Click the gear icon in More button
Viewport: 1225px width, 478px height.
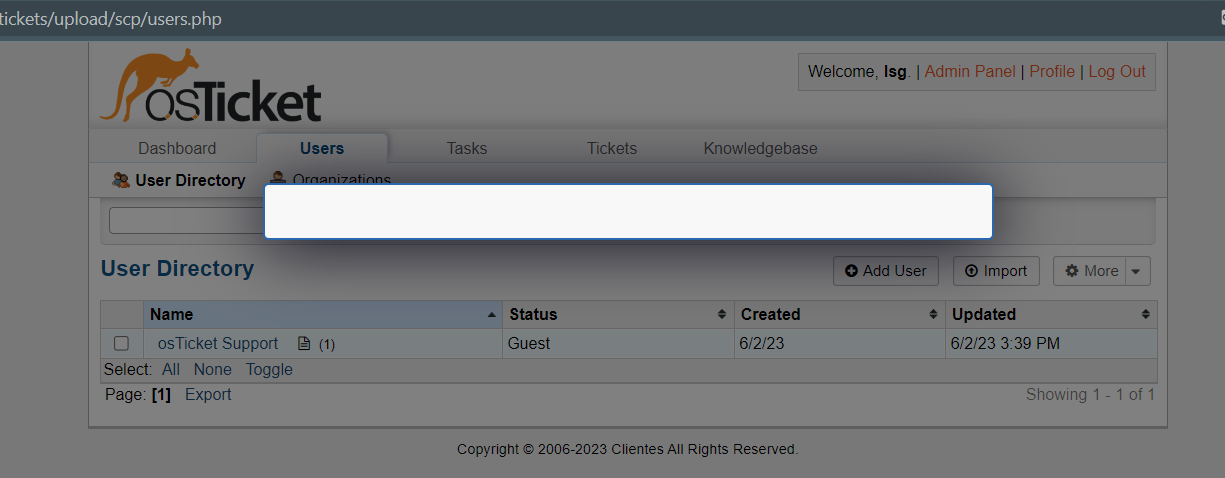point(1072,271)
